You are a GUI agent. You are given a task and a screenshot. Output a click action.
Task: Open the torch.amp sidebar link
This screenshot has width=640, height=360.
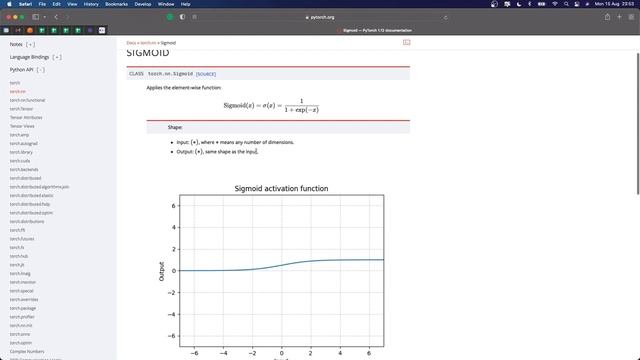pos(19,135)
